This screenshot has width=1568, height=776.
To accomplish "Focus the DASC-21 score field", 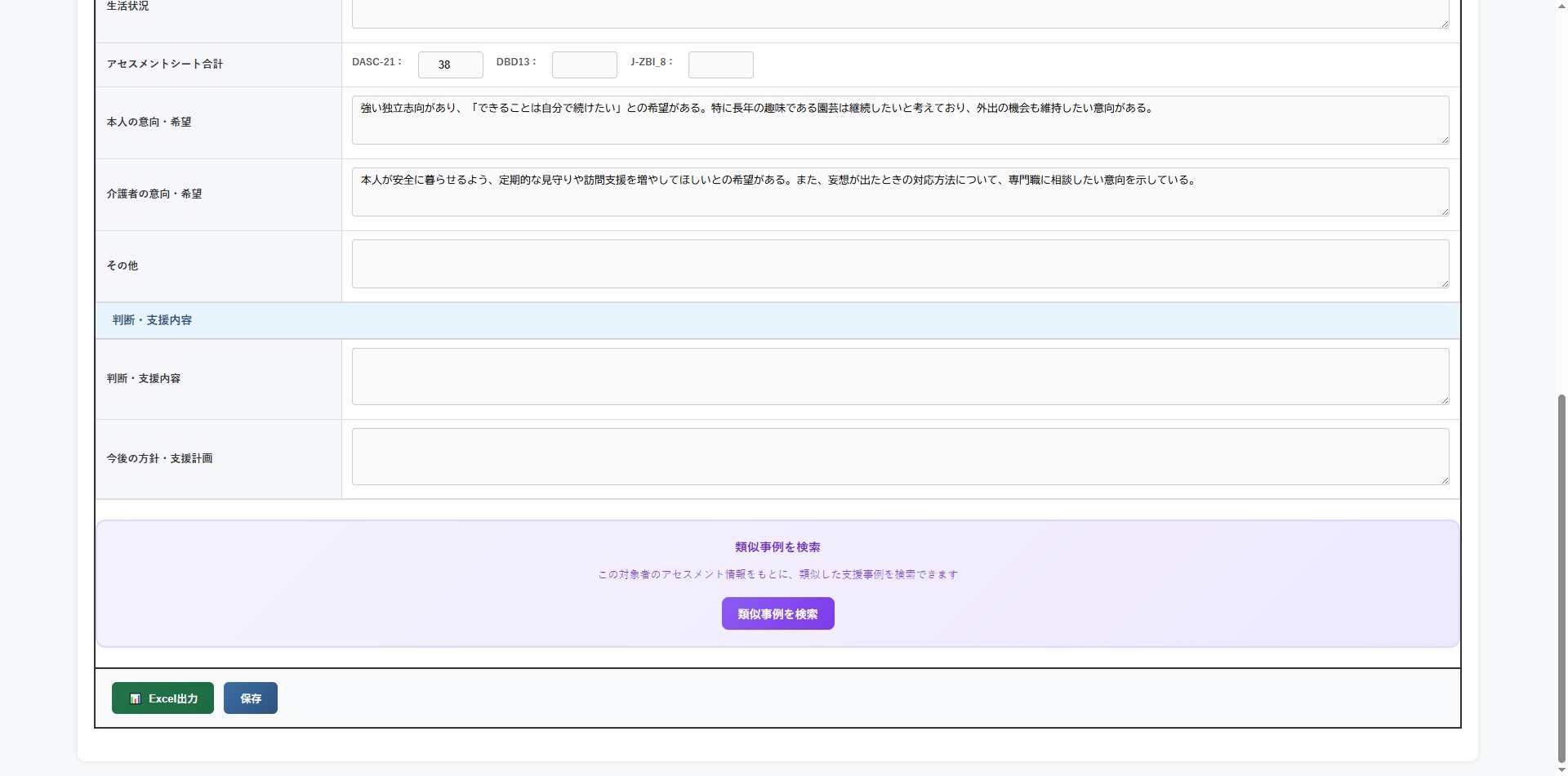I will pyautogui.click(x=450, y=65).
